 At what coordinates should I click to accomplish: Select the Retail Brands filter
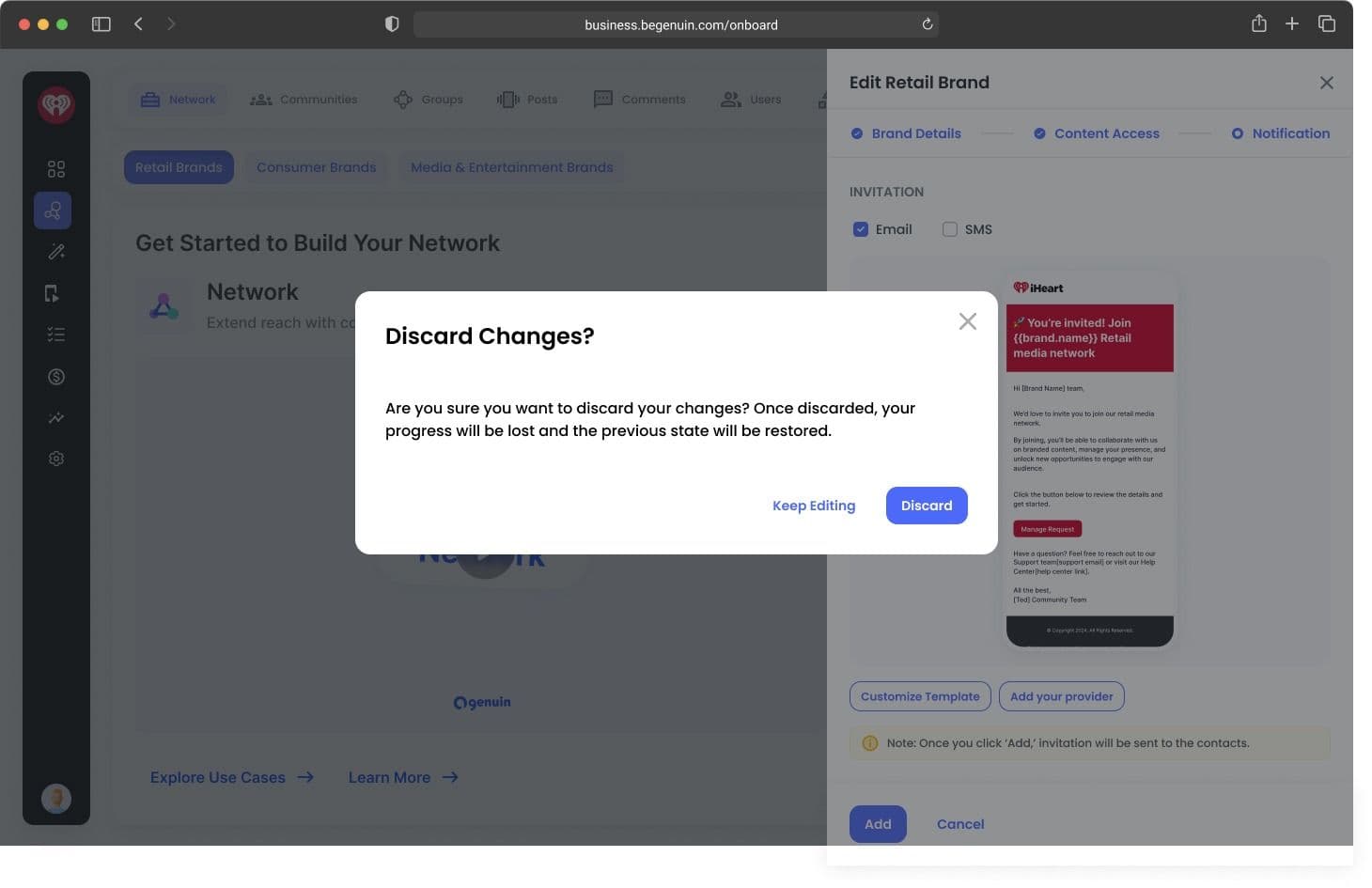179,167
